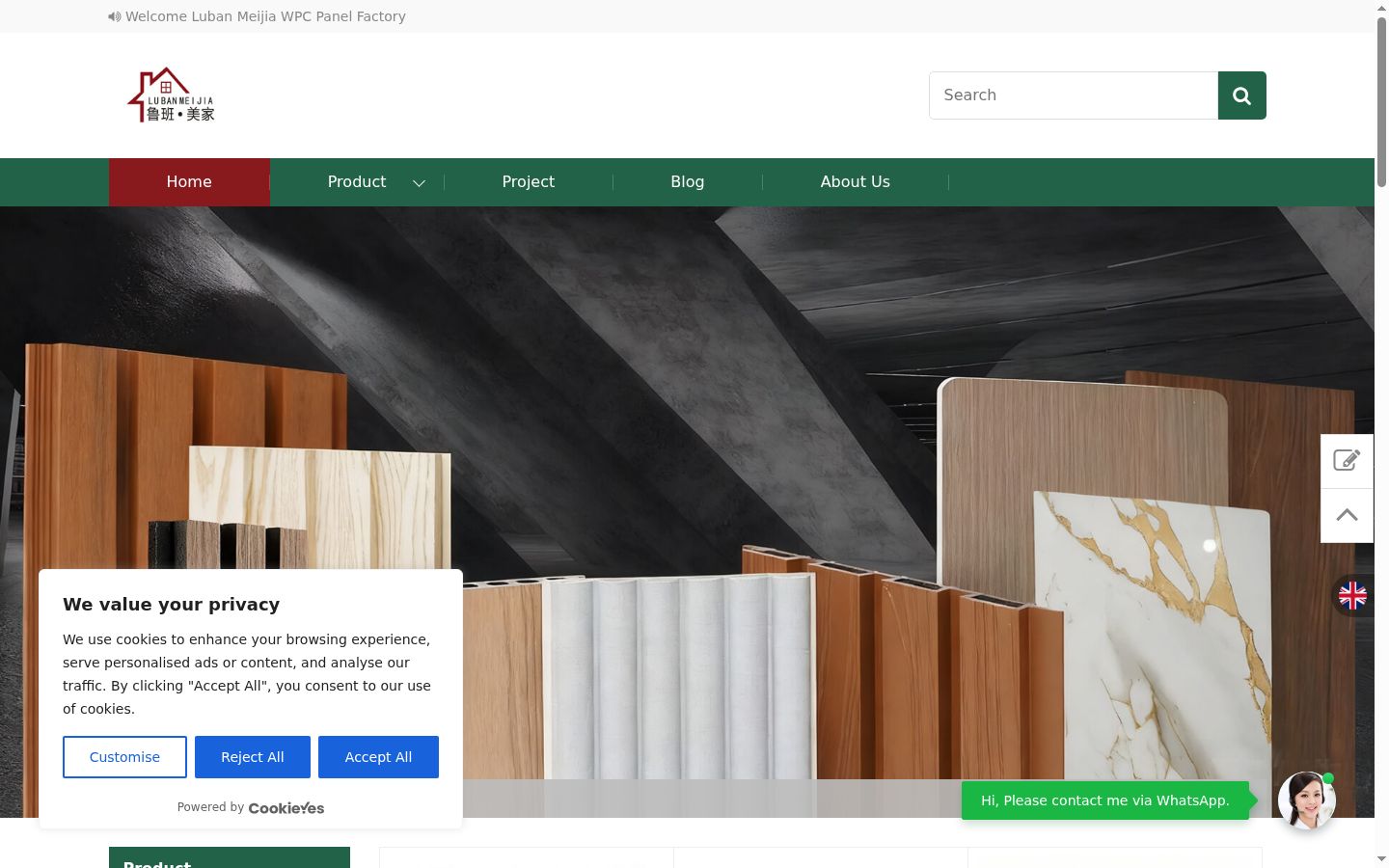This screenshot has width=1389, height=868.
Task: Click the Luban Meijia logo
Action: tap(171, 95)
